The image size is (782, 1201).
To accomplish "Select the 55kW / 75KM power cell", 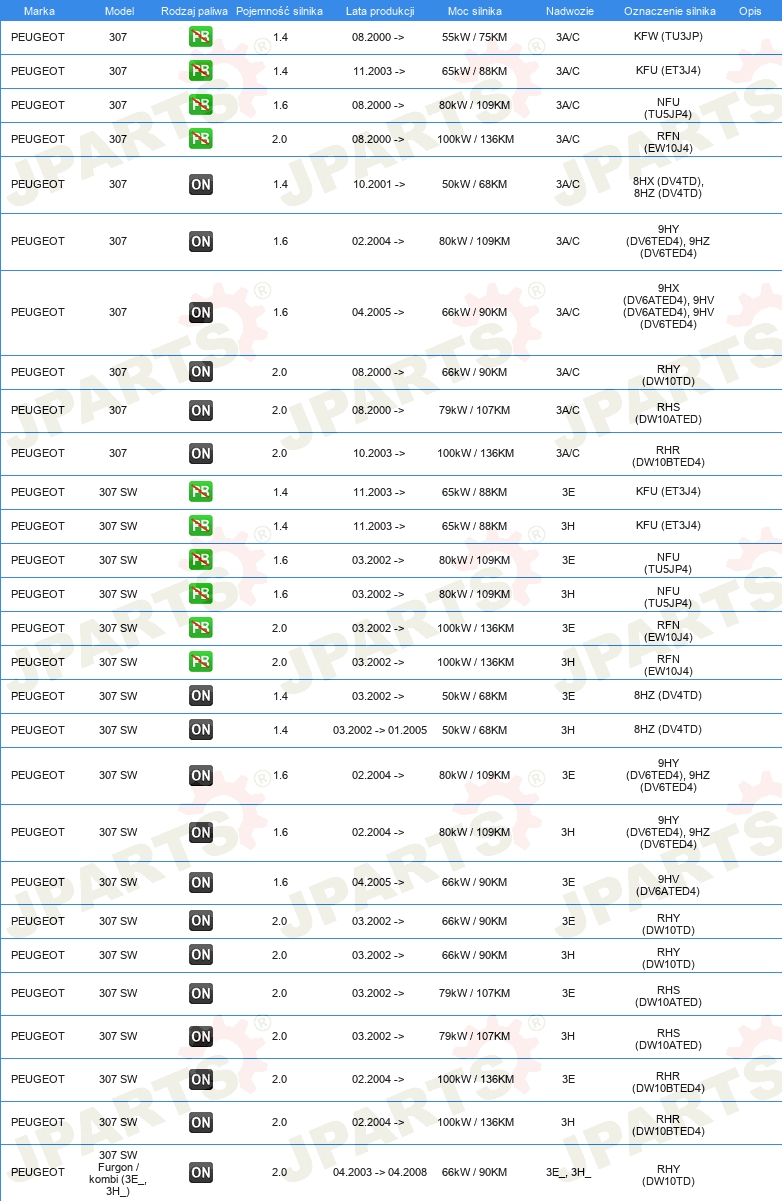I will 475,37.
